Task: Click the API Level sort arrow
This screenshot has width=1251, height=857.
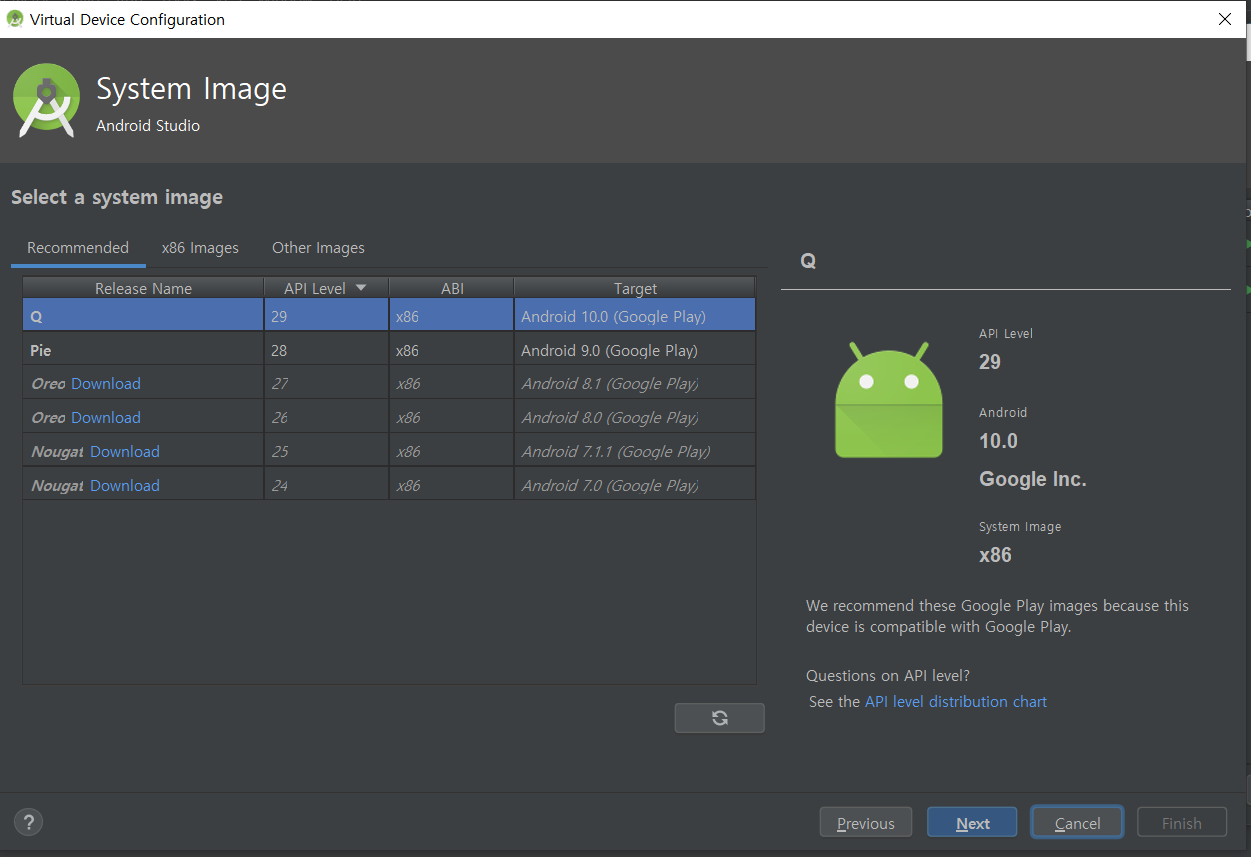Action: [x=361, y=288]
